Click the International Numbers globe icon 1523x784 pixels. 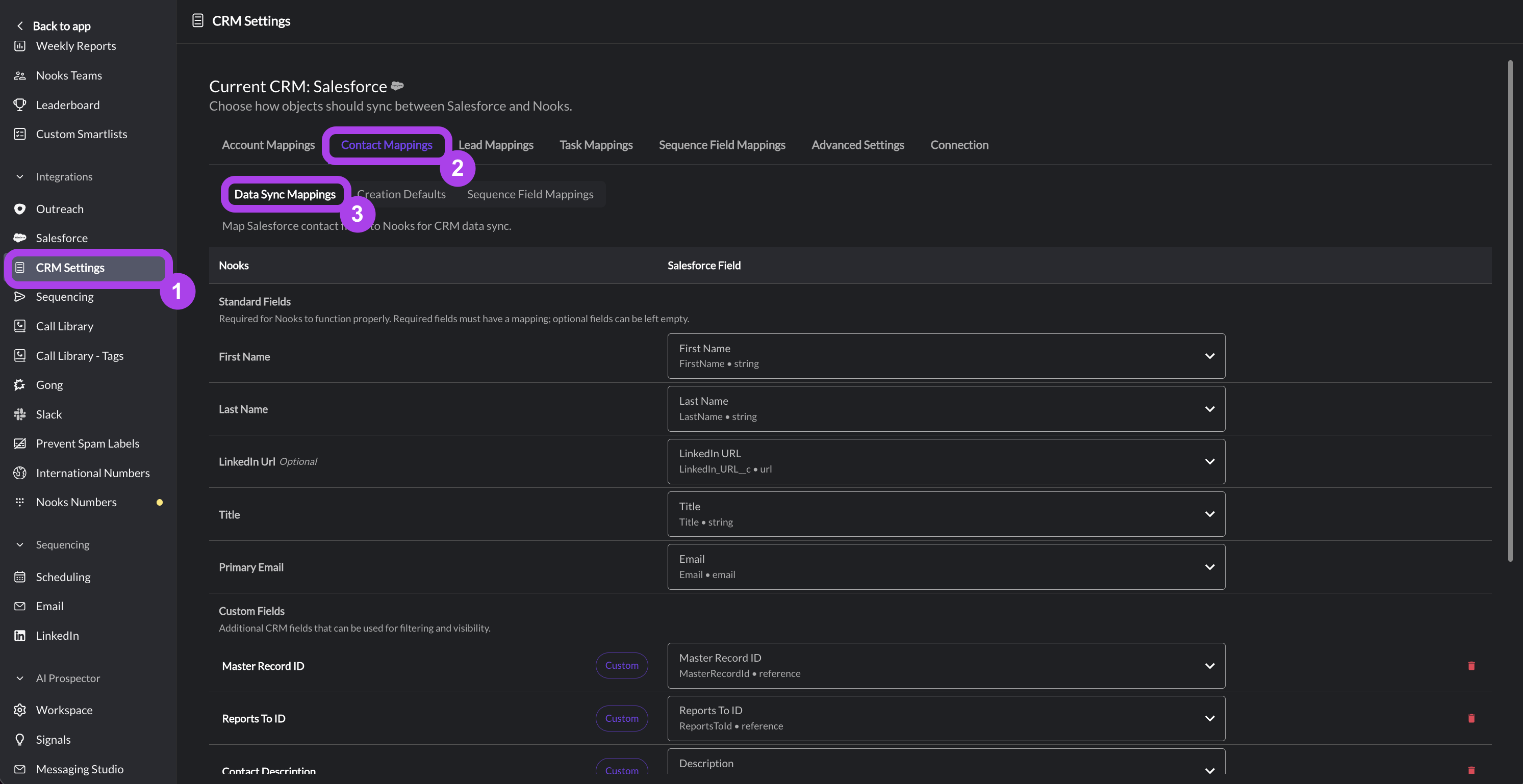[x=19, y=473]
